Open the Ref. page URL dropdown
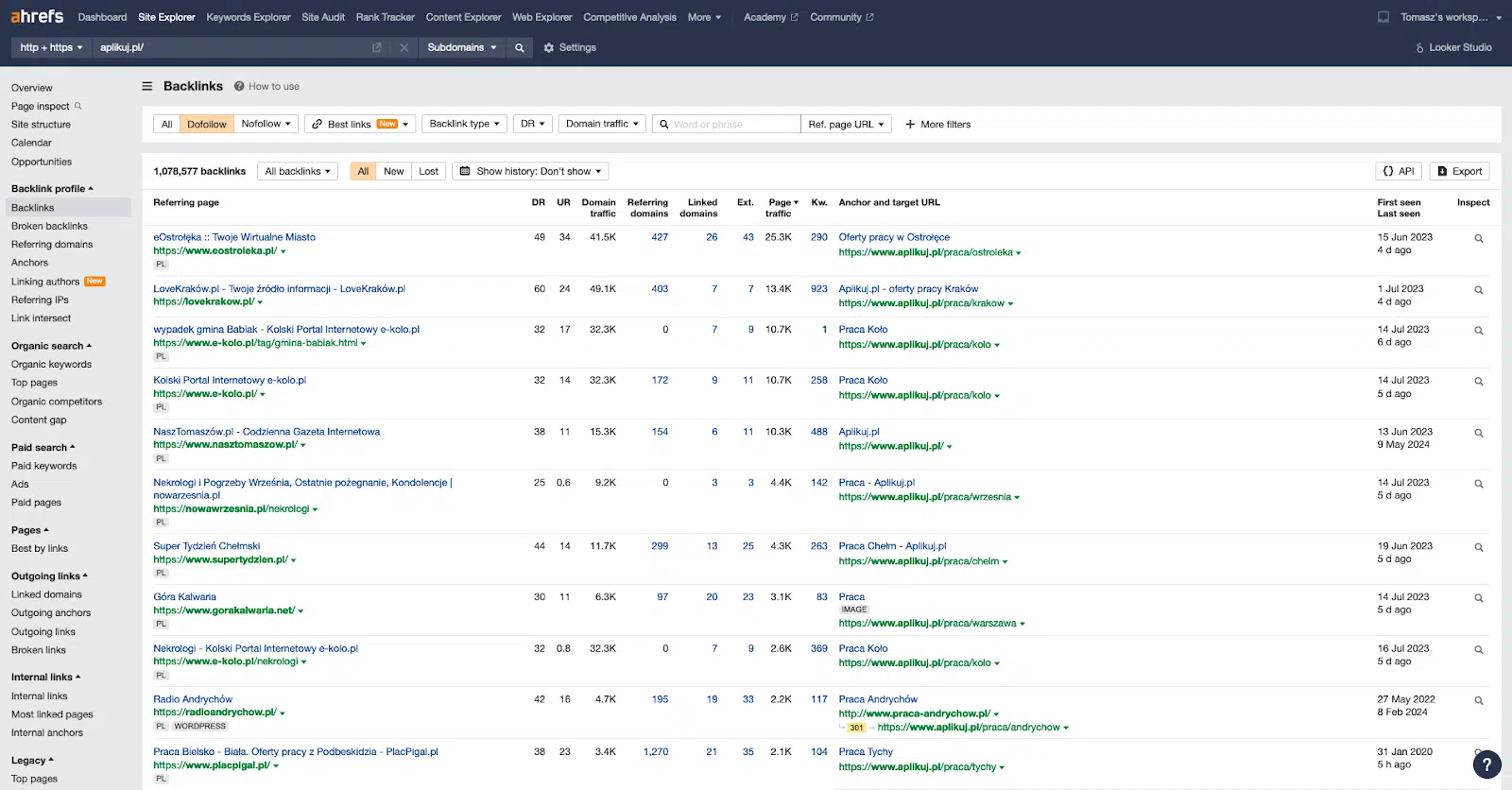 846,124
